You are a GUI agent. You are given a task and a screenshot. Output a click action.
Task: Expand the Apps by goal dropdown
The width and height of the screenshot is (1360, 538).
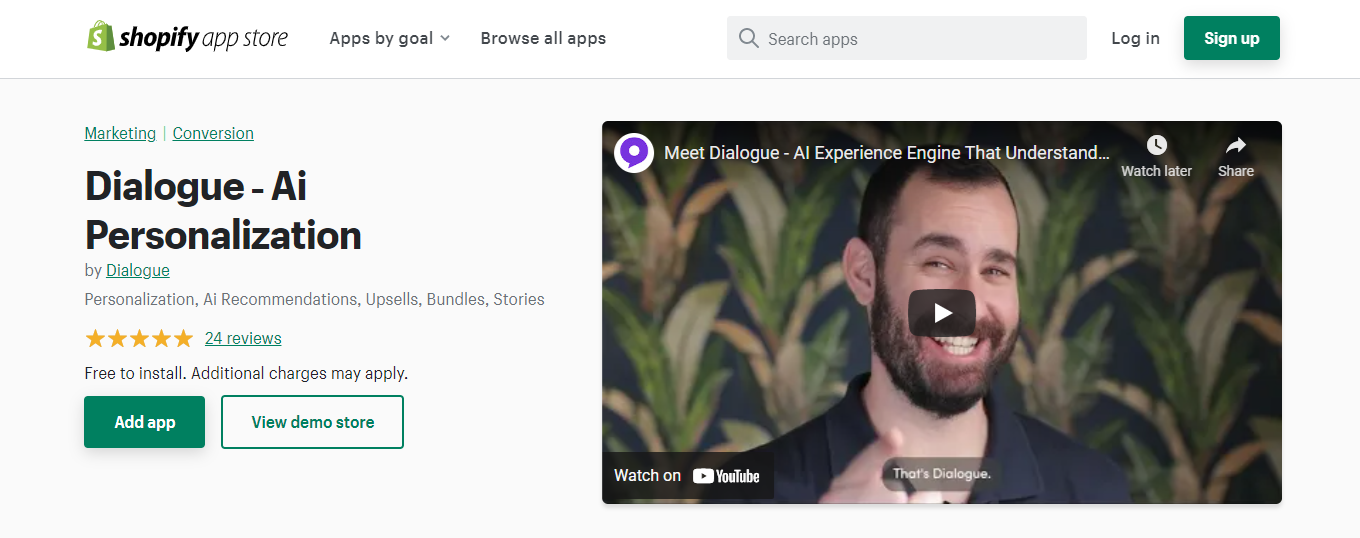(x=389, y=38)
